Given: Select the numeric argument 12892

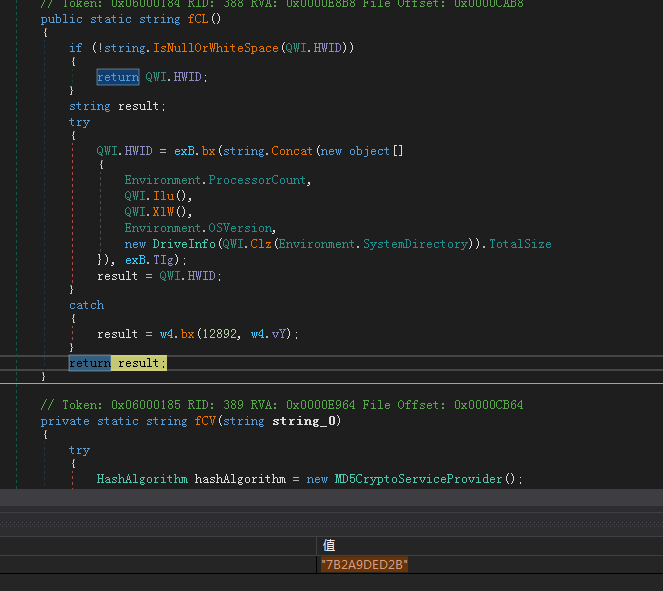Looking at the screenshot, I should tap(219, 334).
